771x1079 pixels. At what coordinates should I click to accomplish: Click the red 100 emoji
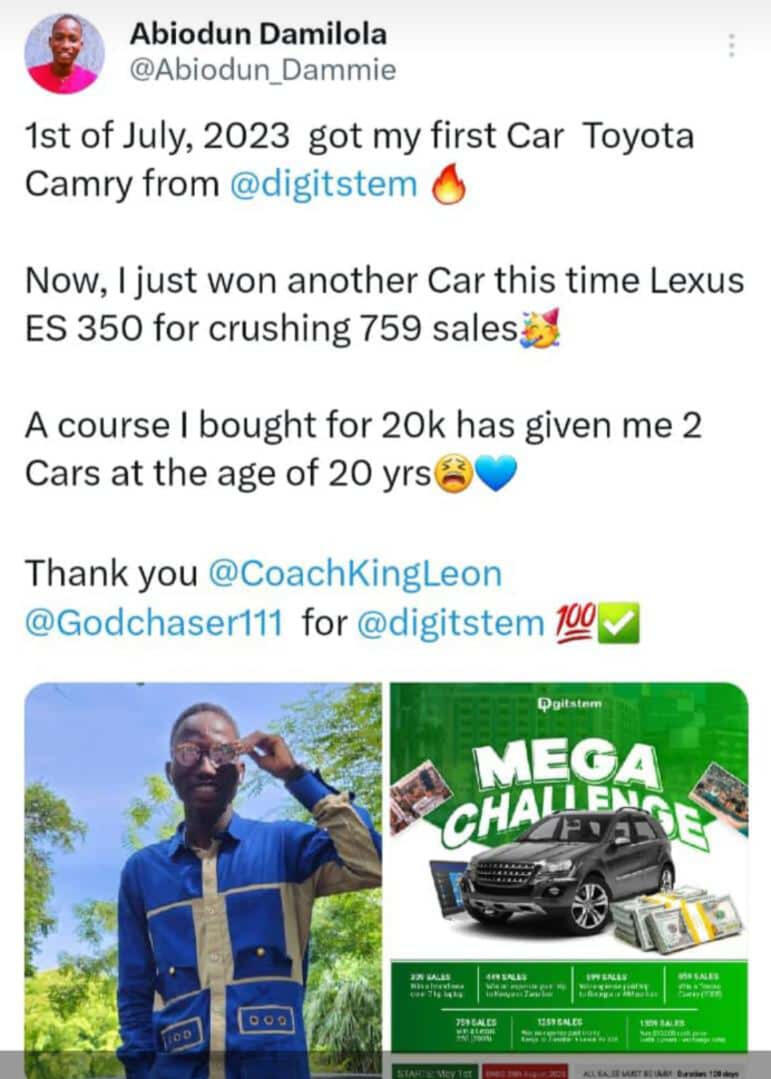point(575,622)
